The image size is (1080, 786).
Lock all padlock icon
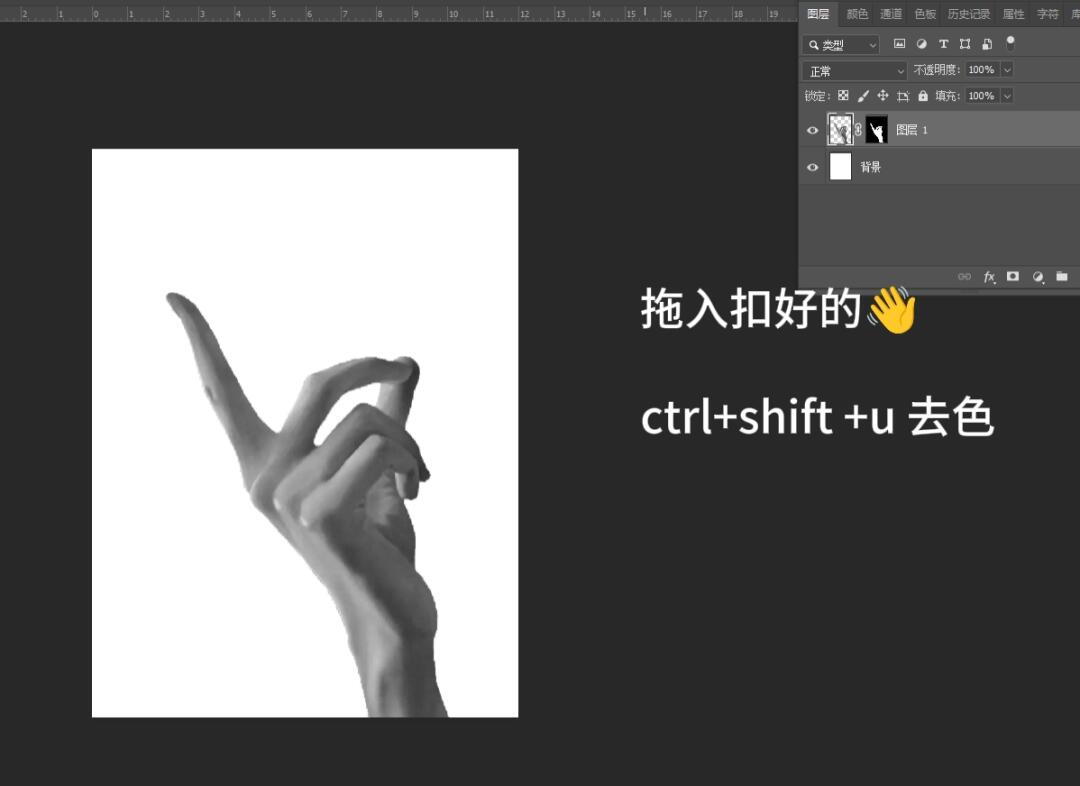click(923, 96)
